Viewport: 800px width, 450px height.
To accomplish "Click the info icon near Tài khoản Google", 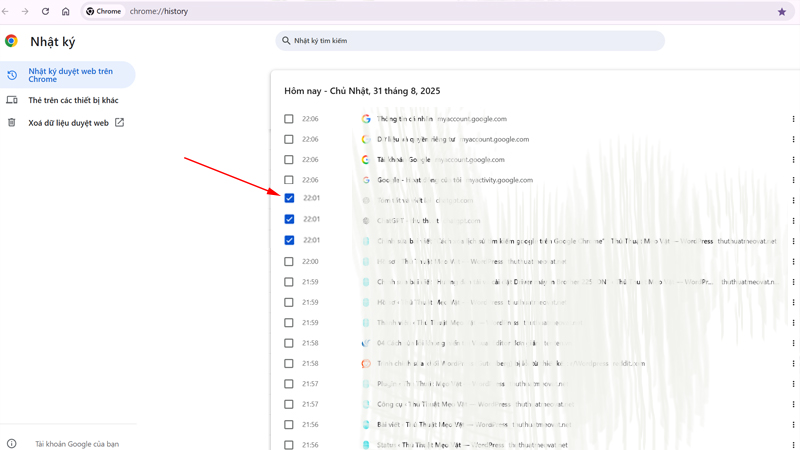I will pos(12,444).
